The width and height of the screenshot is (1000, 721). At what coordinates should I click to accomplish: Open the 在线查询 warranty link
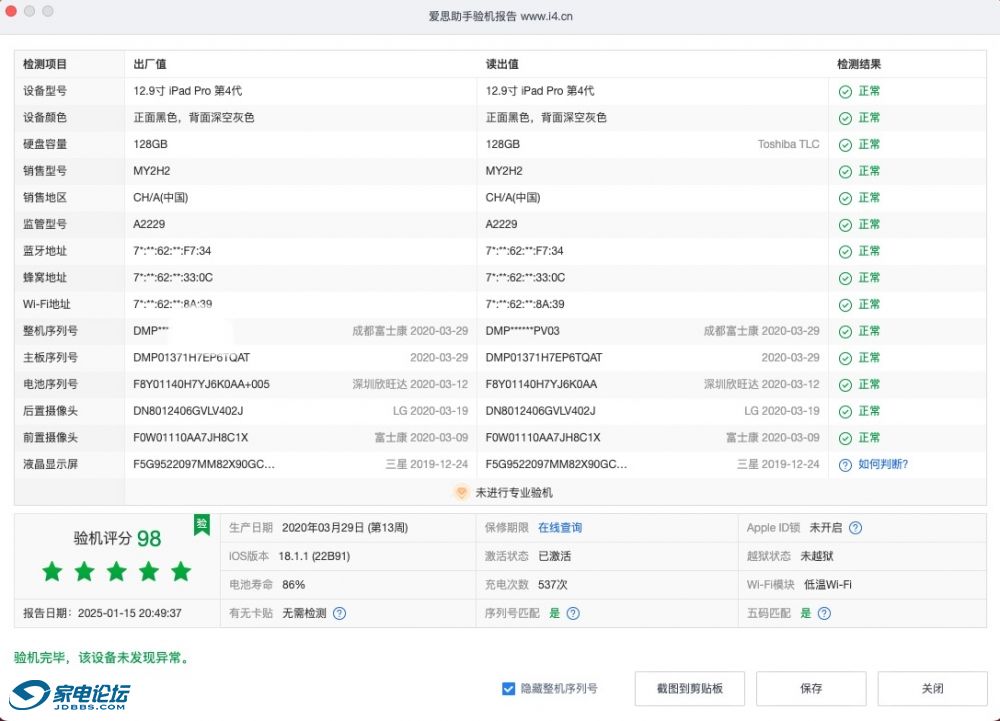pyautogui.click(x=560, y=528)
